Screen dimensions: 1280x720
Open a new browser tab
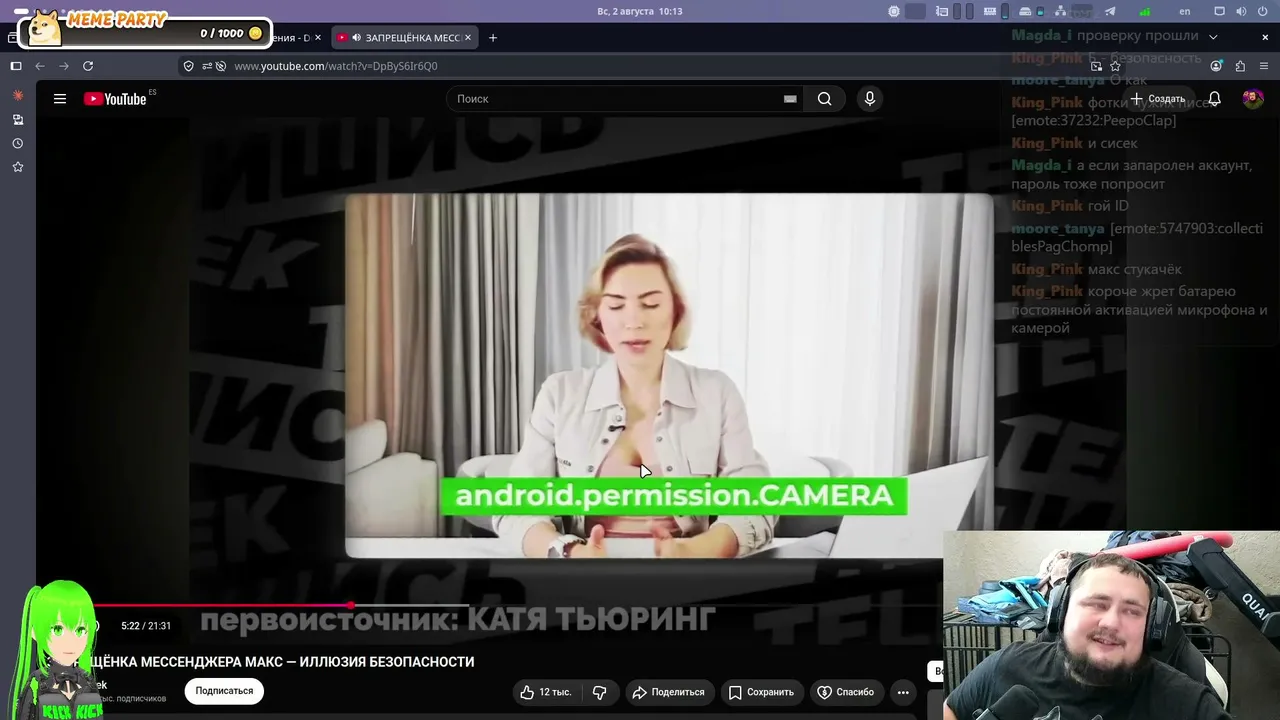coord(492,37)
